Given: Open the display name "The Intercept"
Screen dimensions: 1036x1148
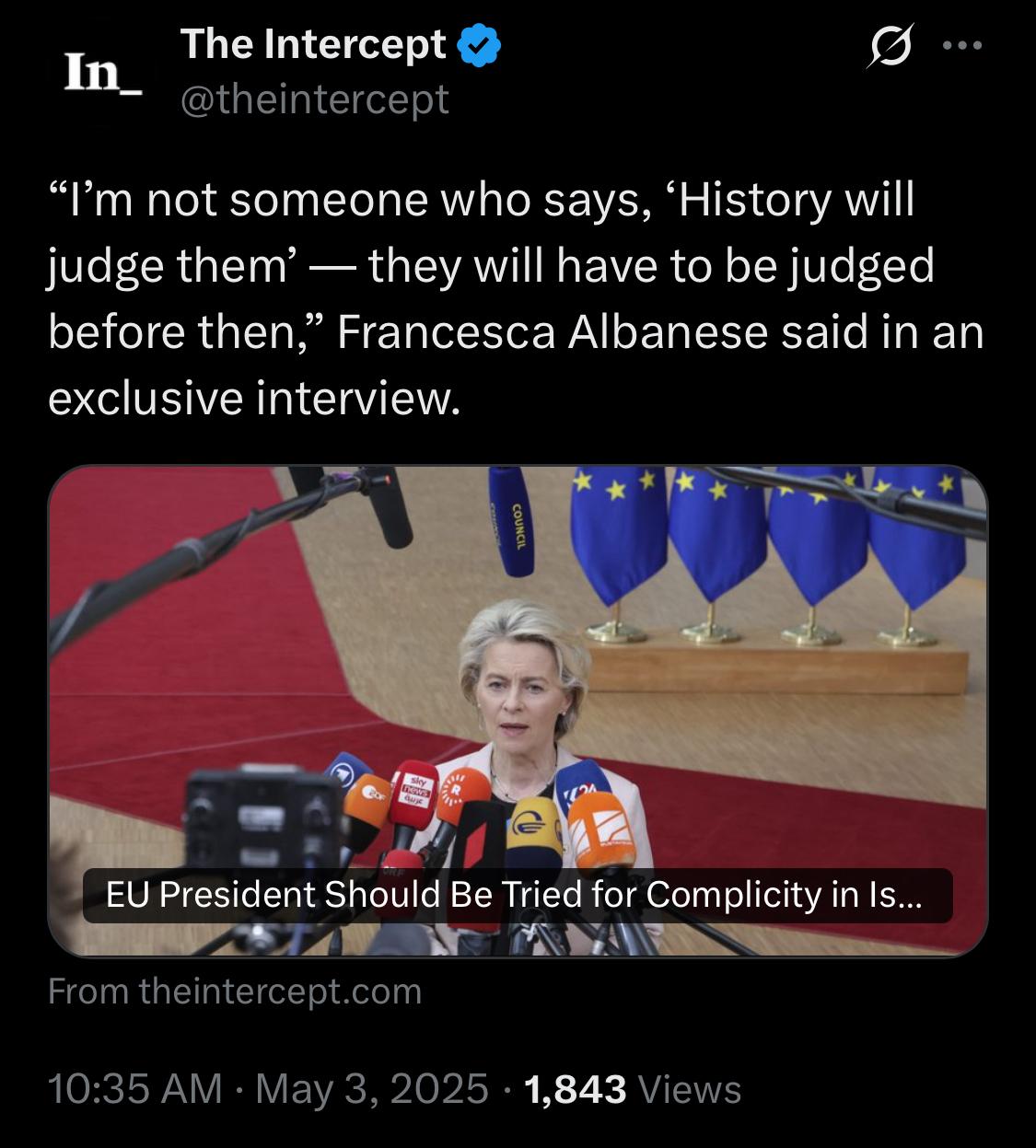Looking at the screenshot, I should coord(313,44).
